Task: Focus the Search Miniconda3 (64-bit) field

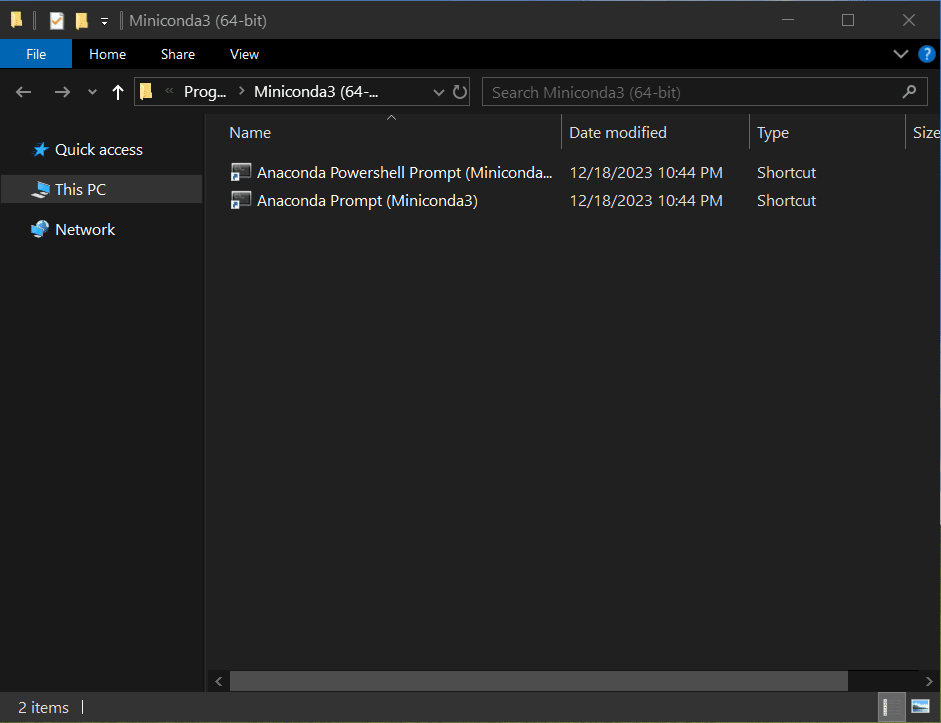Action: click(705, 92)
